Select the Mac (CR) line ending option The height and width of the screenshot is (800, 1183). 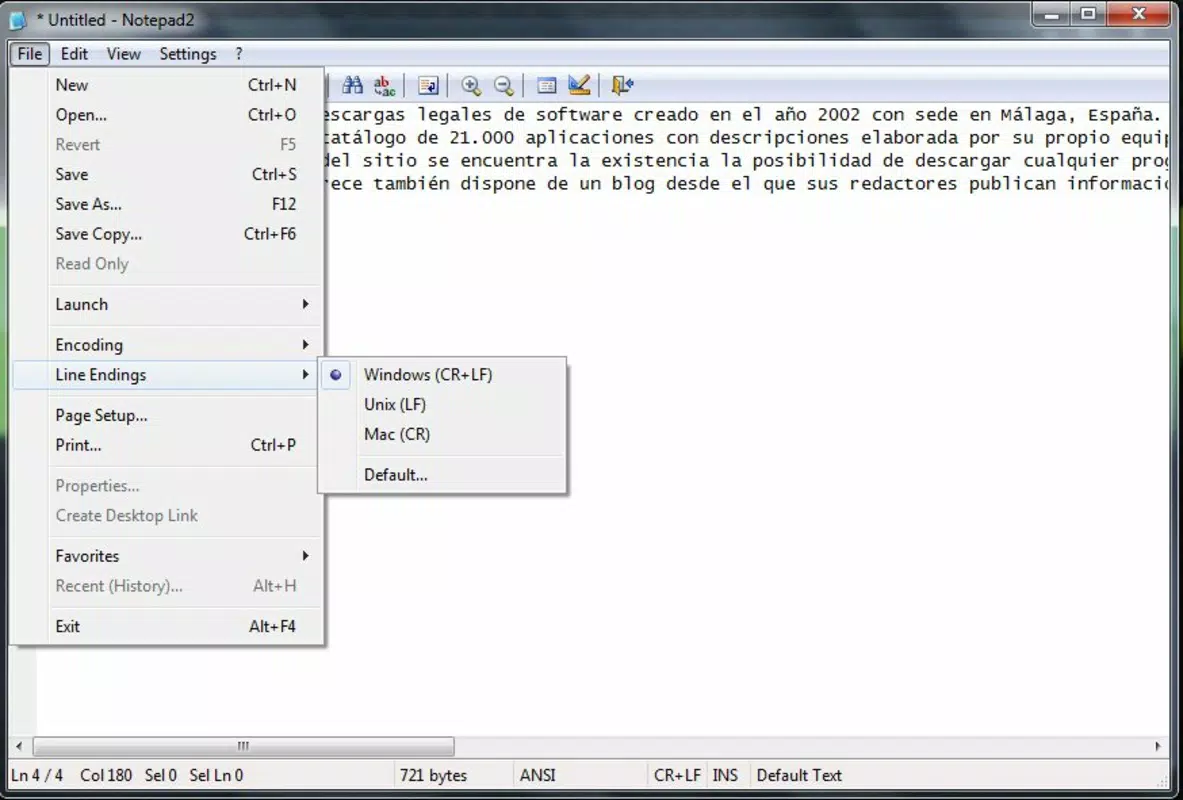click(442, 434)
